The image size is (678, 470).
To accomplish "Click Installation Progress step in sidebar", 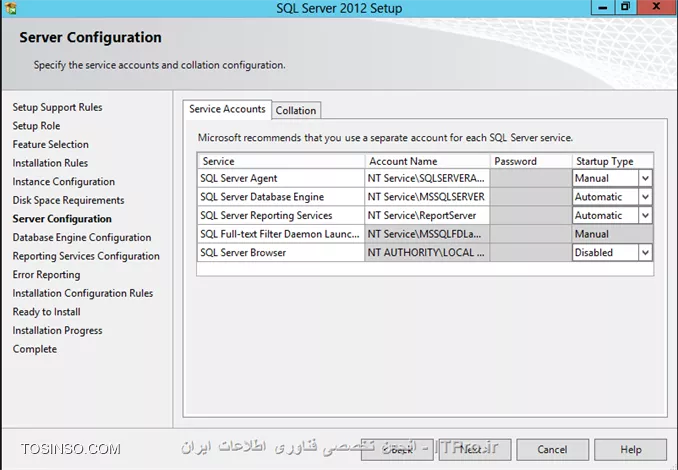I will pos(58,330).
